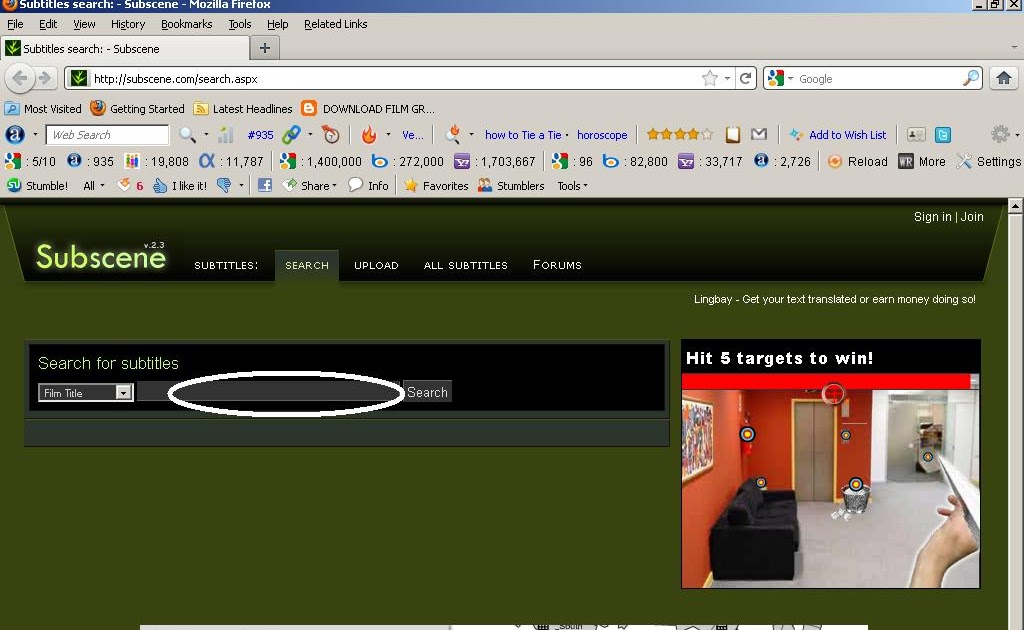Open the StumbleUpon Tools dropdown
This screenshot has height=630, width=1024.
click(572, 185)
